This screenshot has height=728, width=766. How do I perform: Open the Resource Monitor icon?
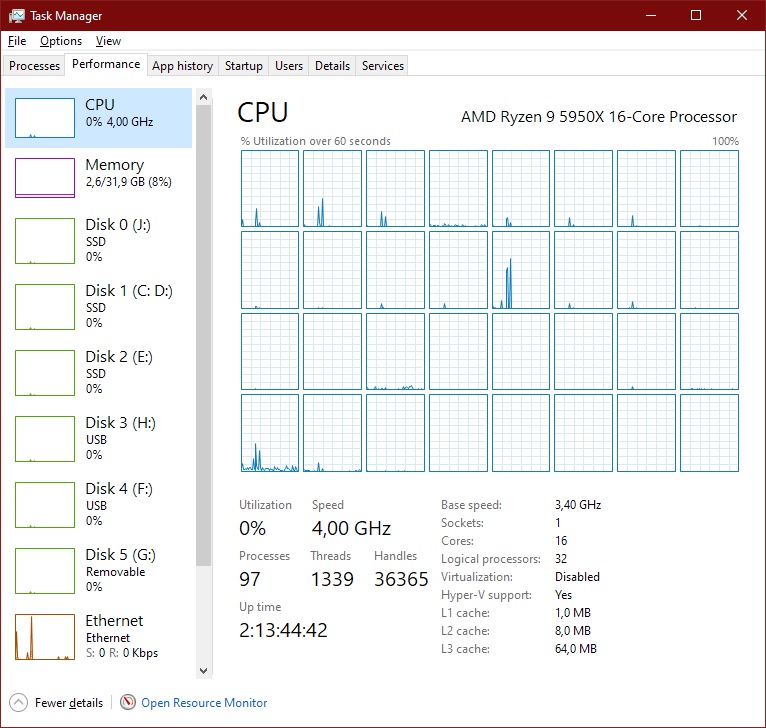[x=128, y=703]
